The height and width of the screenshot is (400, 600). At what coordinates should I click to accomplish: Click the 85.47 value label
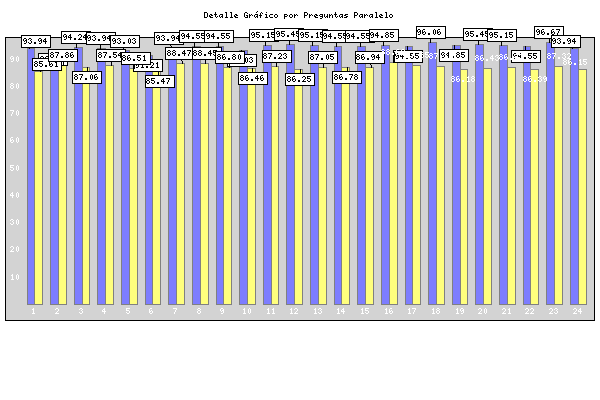click(x=159, y=81)
